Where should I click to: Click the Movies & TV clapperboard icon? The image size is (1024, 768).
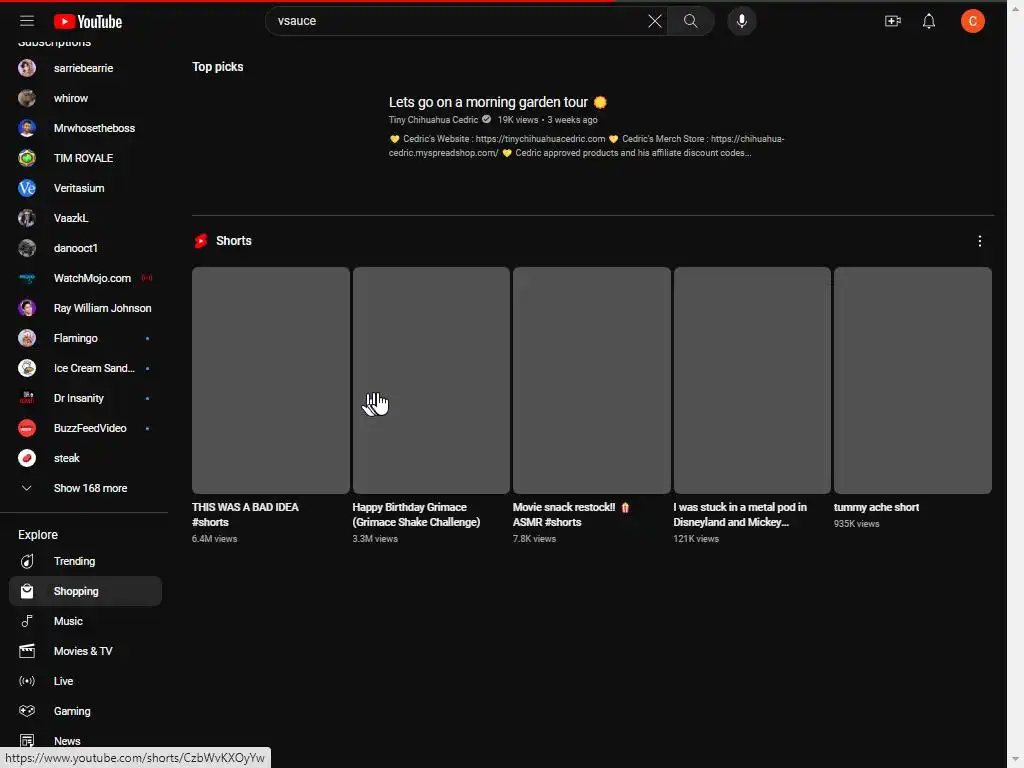pyautogui.click(x=27, y=651)
